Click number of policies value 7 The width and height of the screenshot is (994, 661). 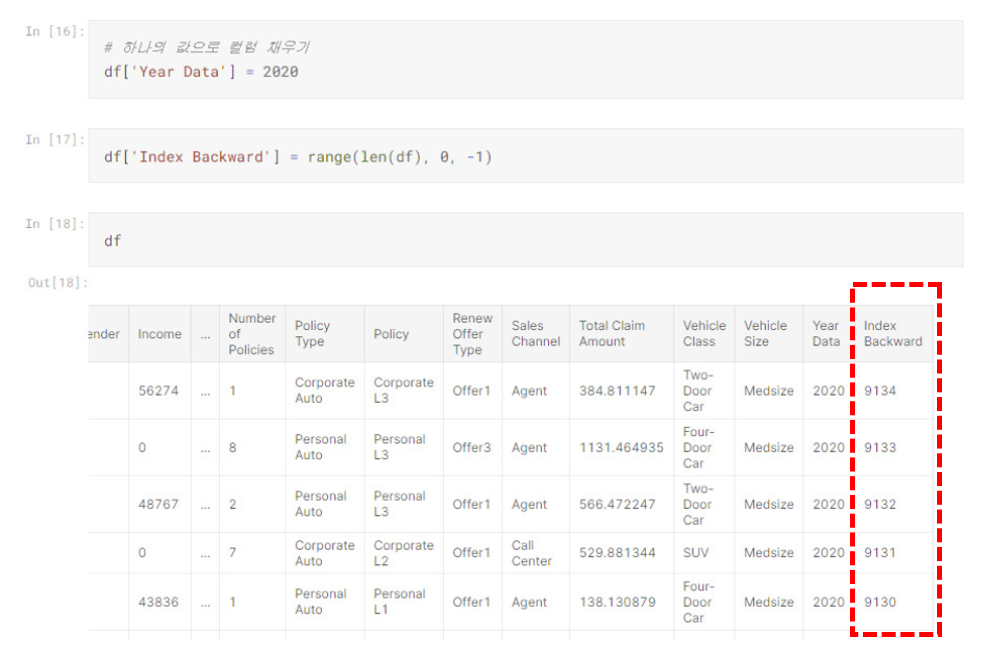(233, 553)
